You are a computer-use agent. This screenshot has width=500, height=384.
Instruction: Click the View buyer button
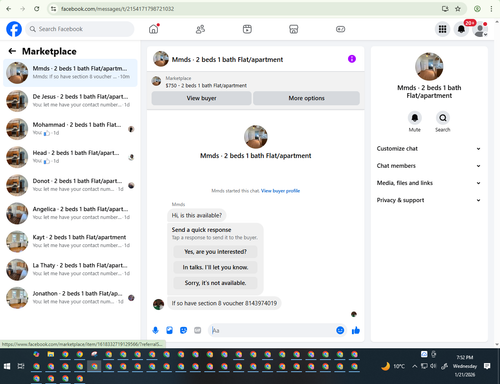tap(201, 98)
